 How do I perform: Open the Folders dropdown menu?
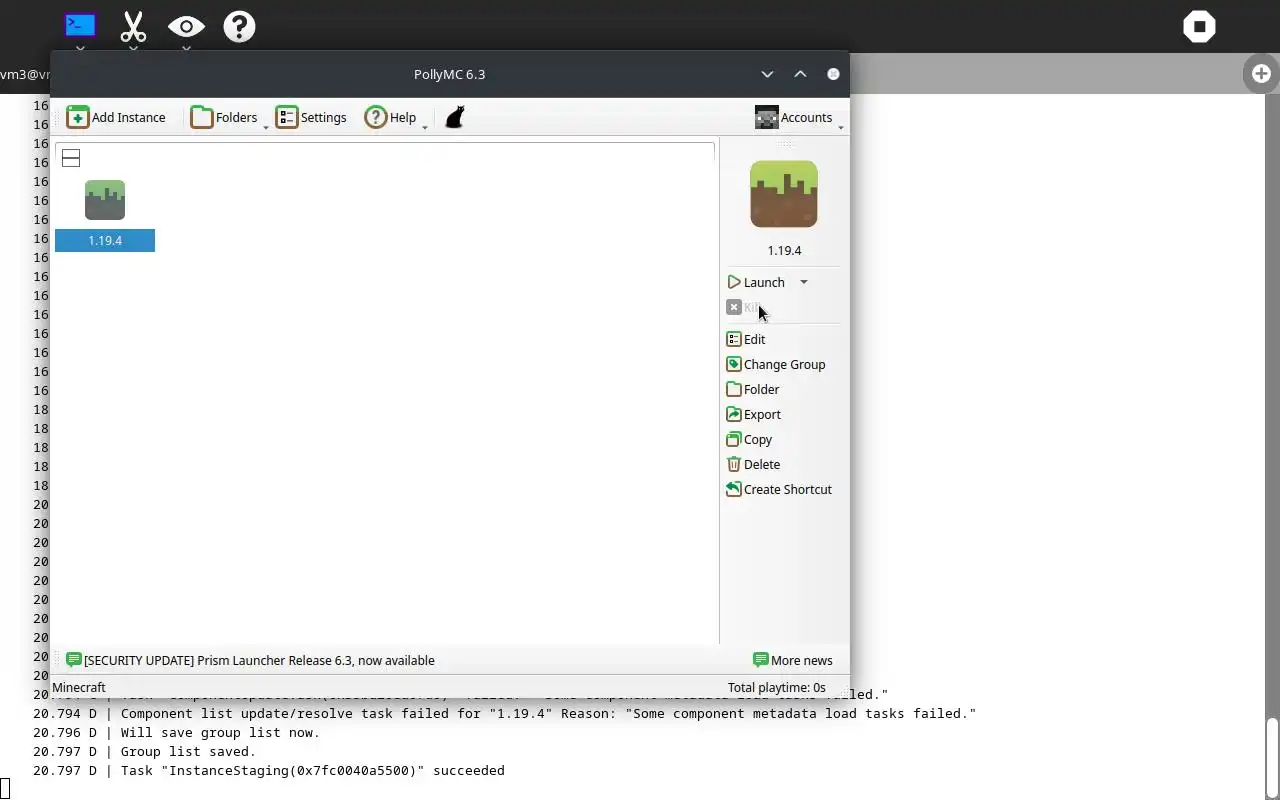click(229, 117)
